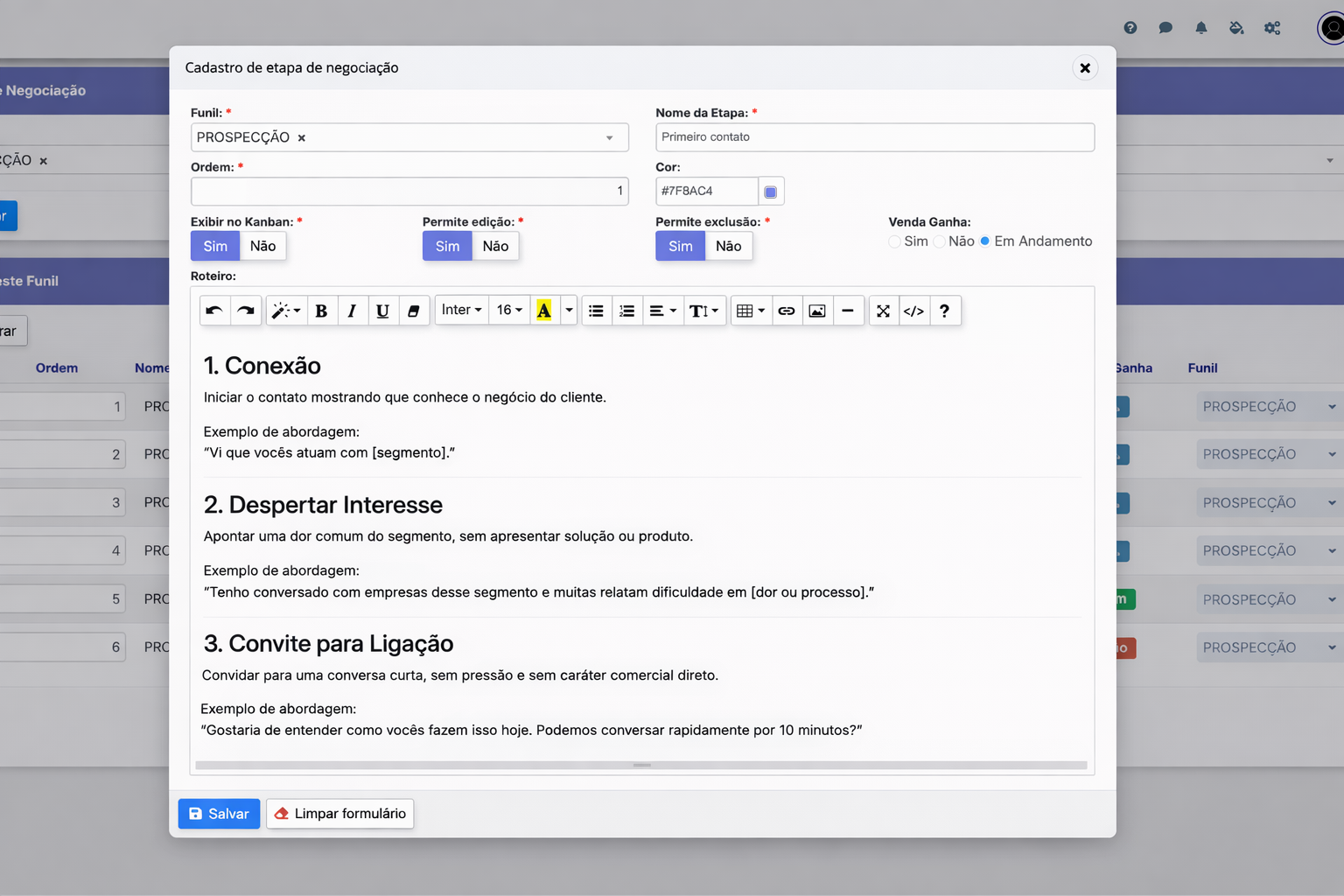Open the magic wand style menu

[x=286, y=311]
